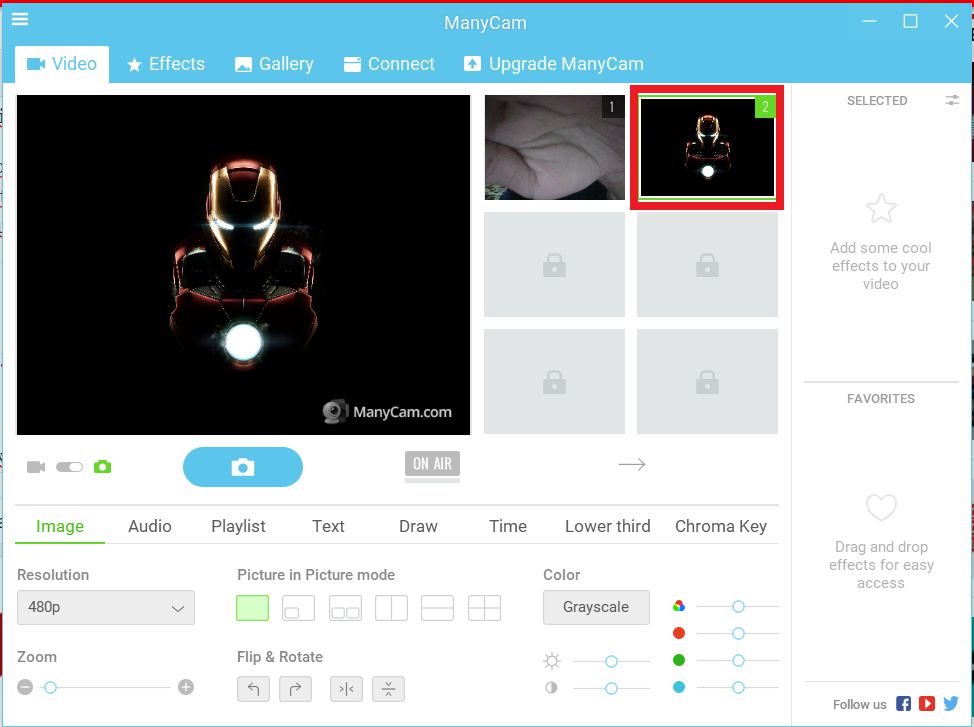Image resolution: width=974 pixels, height=727 pixels.
Task: Rotate video left
Action: (253, 688)
